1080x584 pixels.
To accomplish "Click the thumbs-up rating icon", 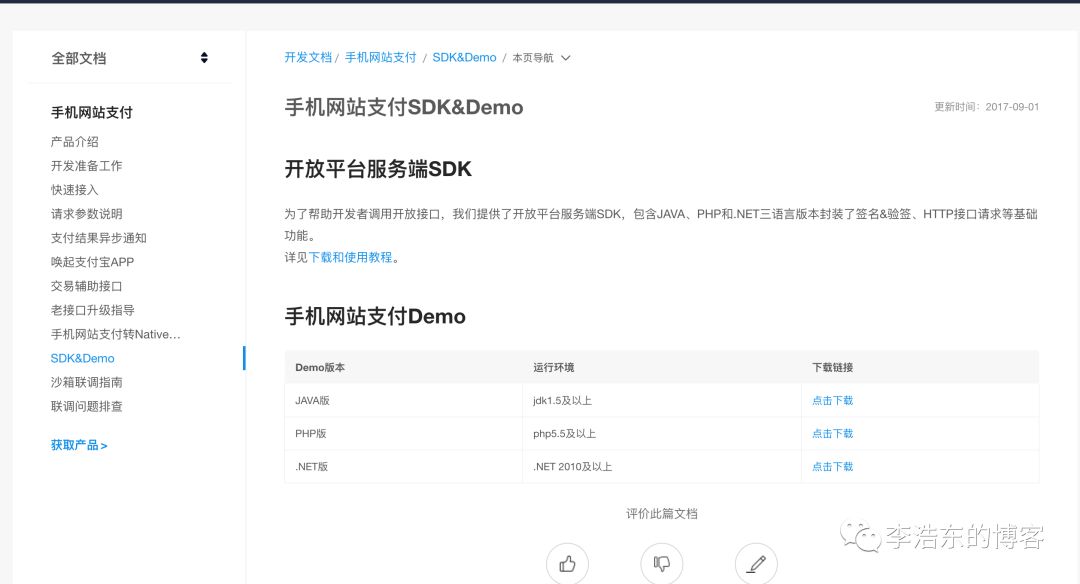I will click(x=568, y=564).
